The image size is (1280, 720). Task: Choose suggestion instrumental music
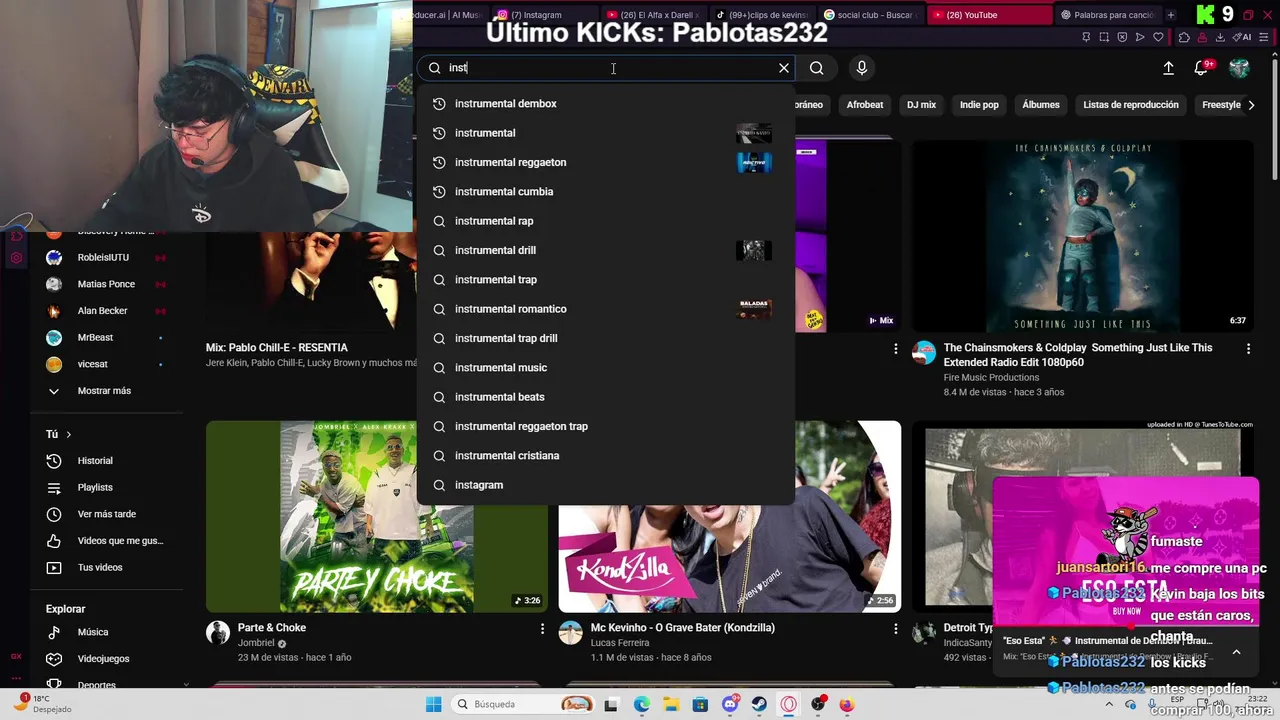pyautogui.click(x=605, y=367)
